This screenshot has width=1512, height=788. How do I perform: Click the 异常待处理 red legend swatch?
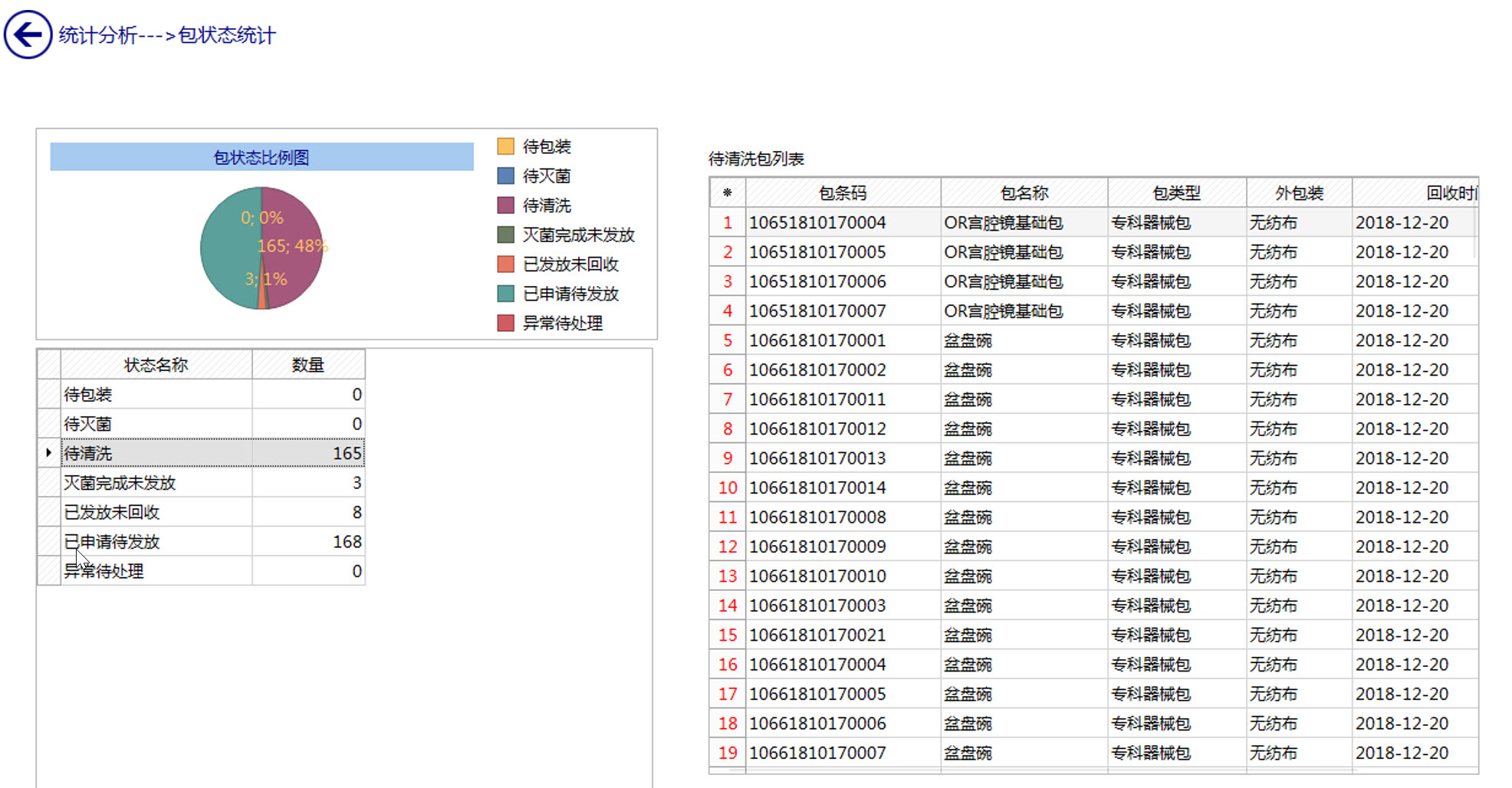tap(505, 323)
